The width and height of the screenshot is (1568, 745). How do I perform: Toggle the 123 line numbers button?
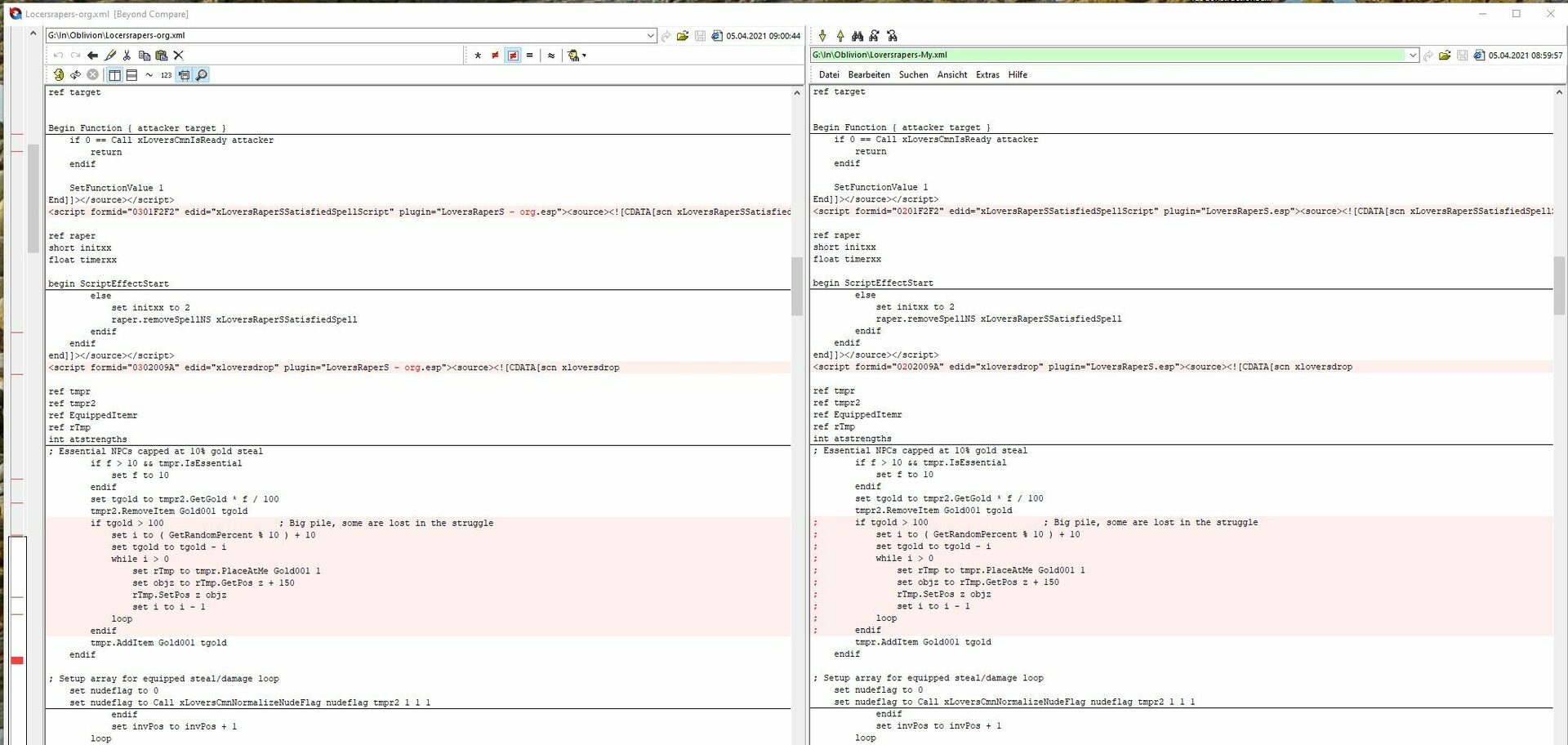tap(166, 74)
